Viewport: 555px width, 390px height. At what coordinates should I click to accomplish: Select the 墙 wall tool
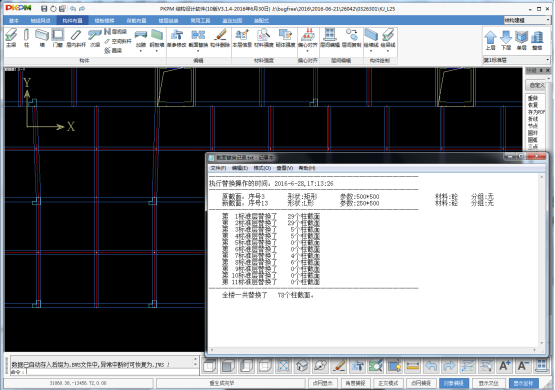[42, 38]
